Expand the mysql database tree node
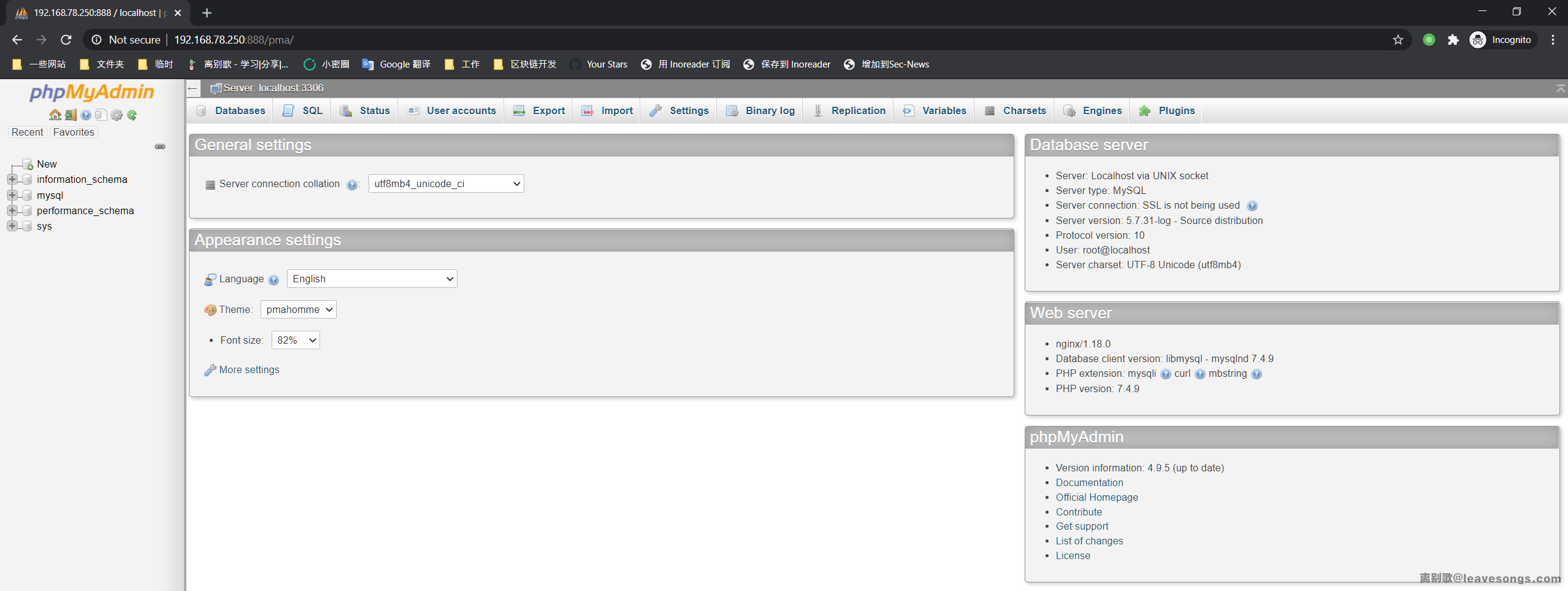 [x=12, y=195]
